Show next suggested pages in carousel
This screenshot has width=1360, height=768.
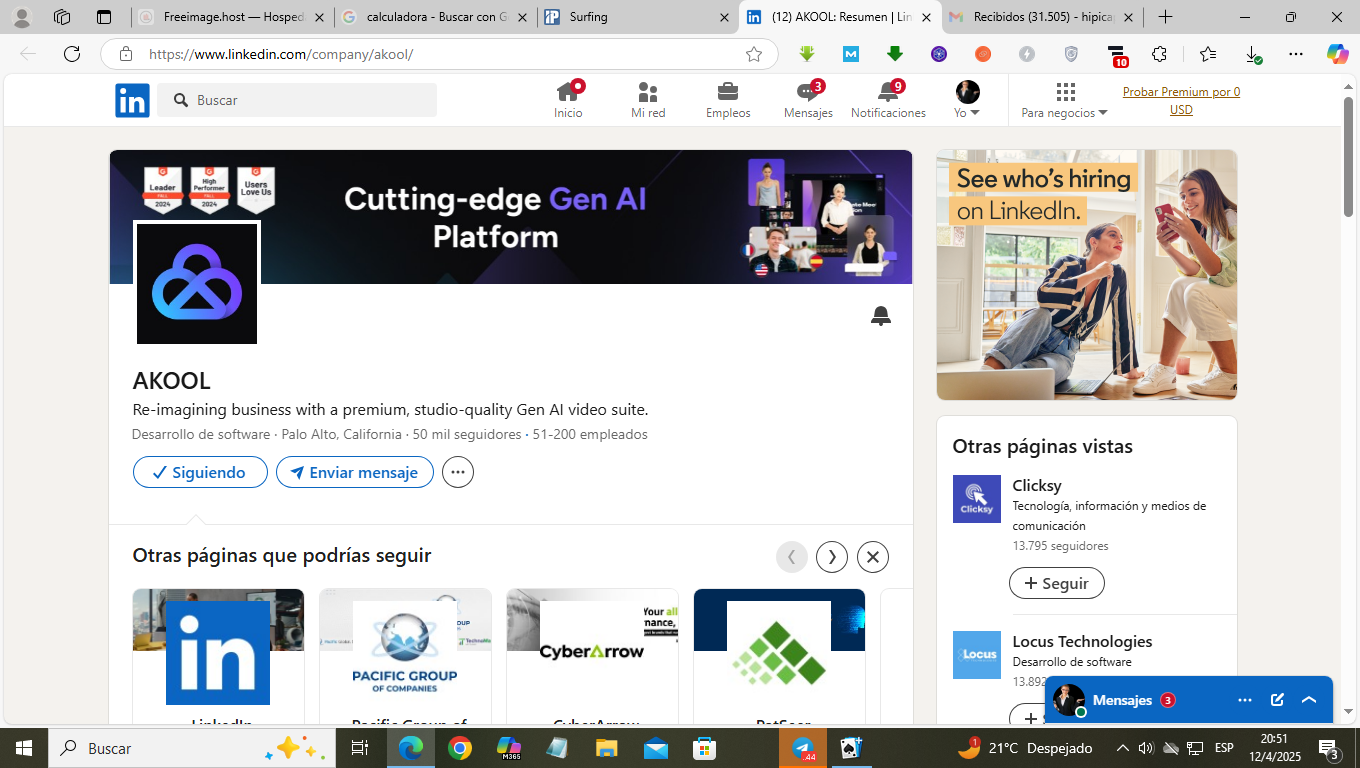click(832, 557)
